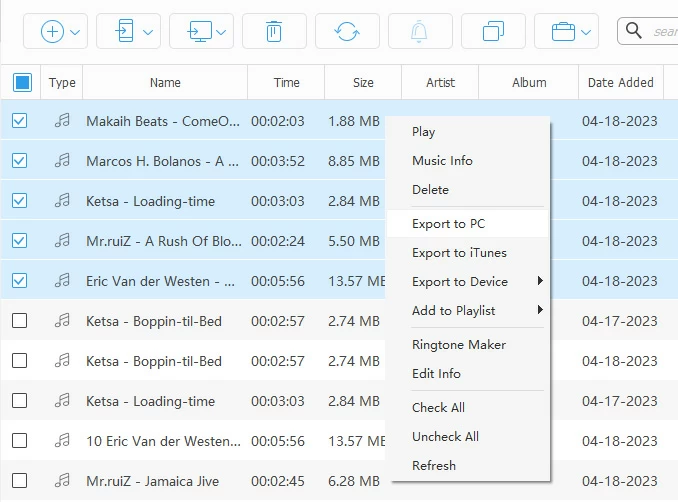Toggle the select-all checkbox in header
This screenshot has width=678, height=502.
point(22,82)
